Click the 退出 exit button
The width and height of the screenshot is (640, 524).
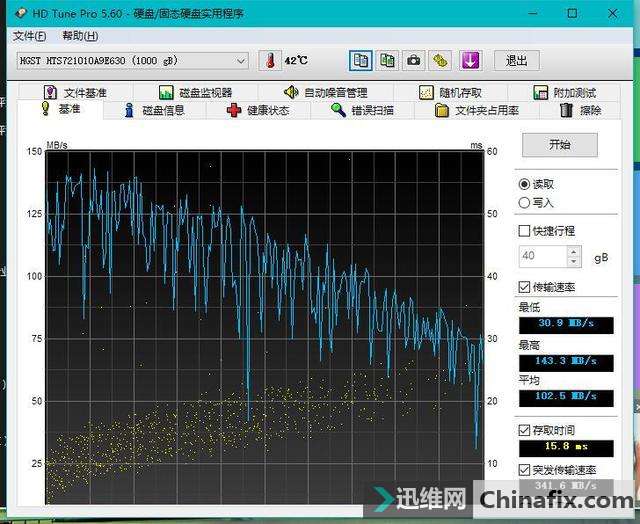pyautogui.click(x=516, y=60)
